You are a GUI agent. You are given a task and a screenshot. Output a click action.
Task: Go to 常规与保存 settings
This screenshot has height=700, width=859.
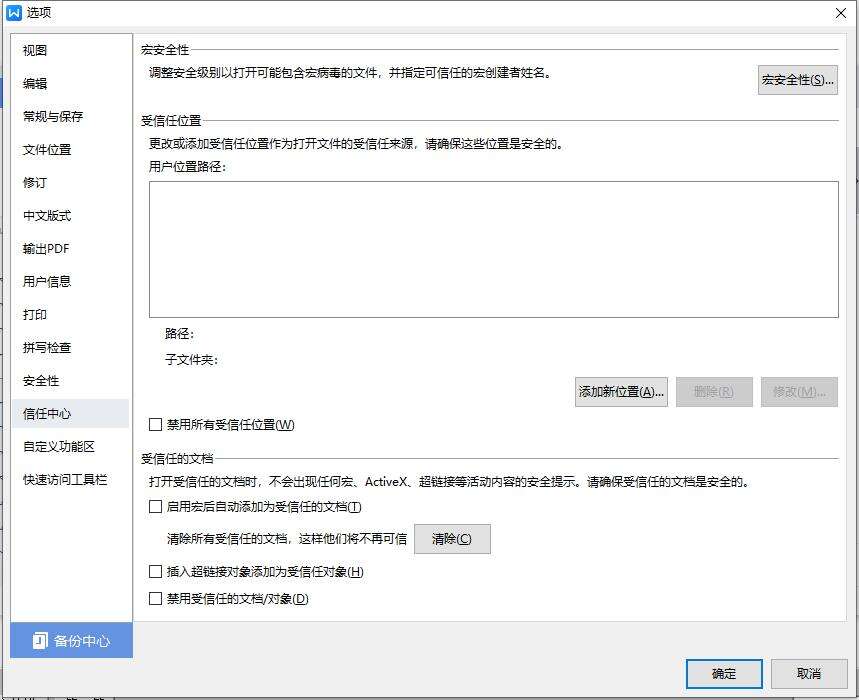pos(53,116)
